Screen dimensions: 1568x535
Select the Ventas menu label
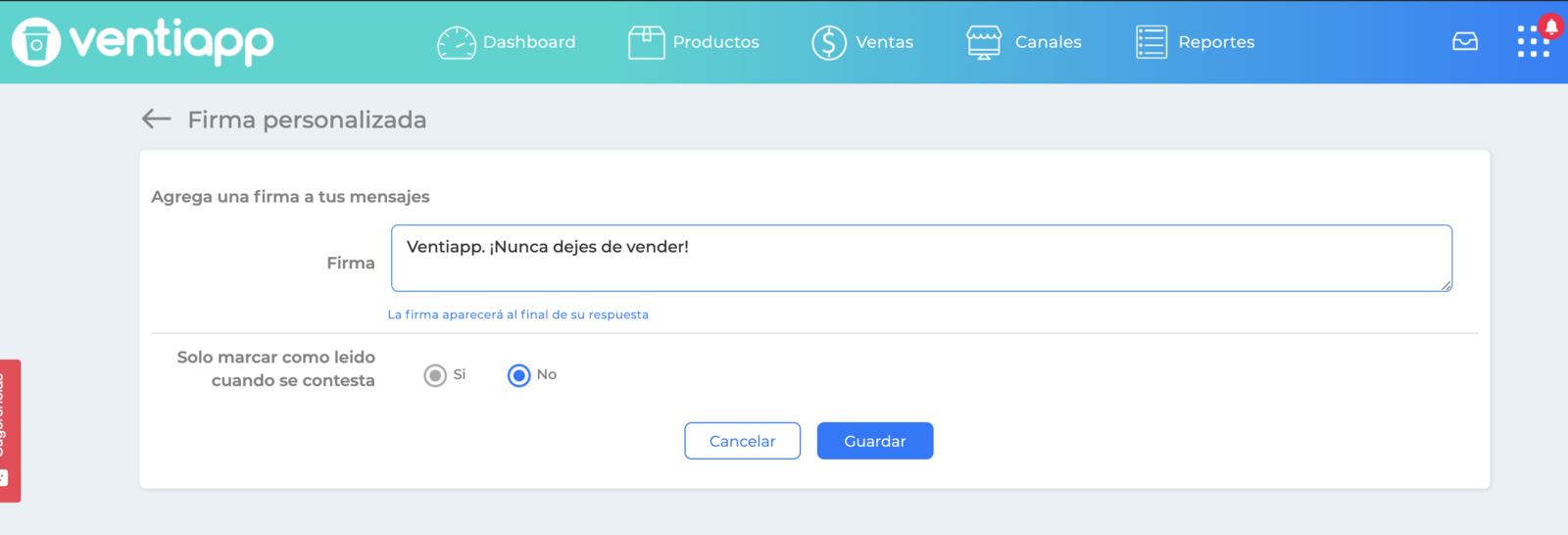point(885,42)
